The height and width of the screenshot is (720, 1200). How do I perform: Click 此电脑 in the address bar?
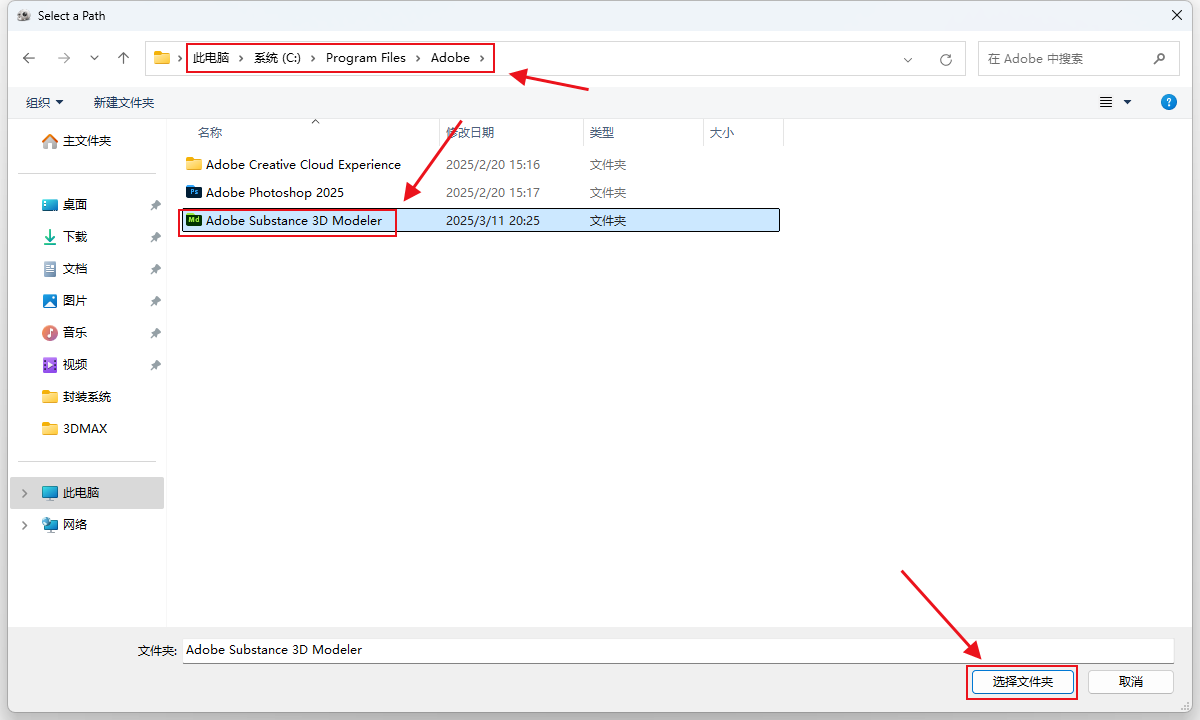(x=211, y=58)
